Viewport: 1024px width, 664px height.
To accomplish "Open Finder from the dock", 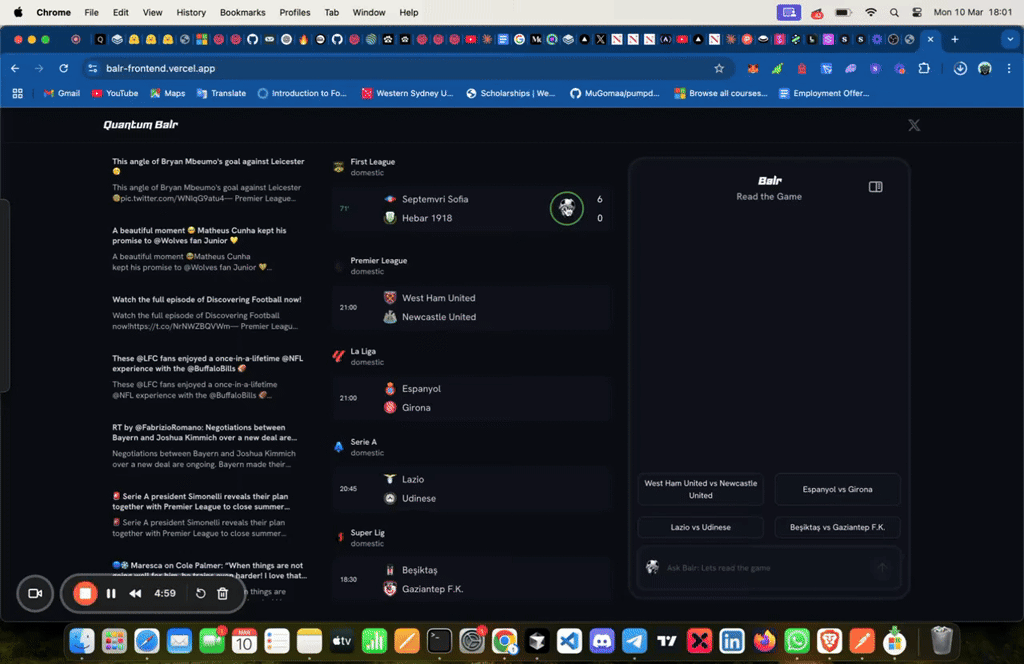I will pos(82,641).
